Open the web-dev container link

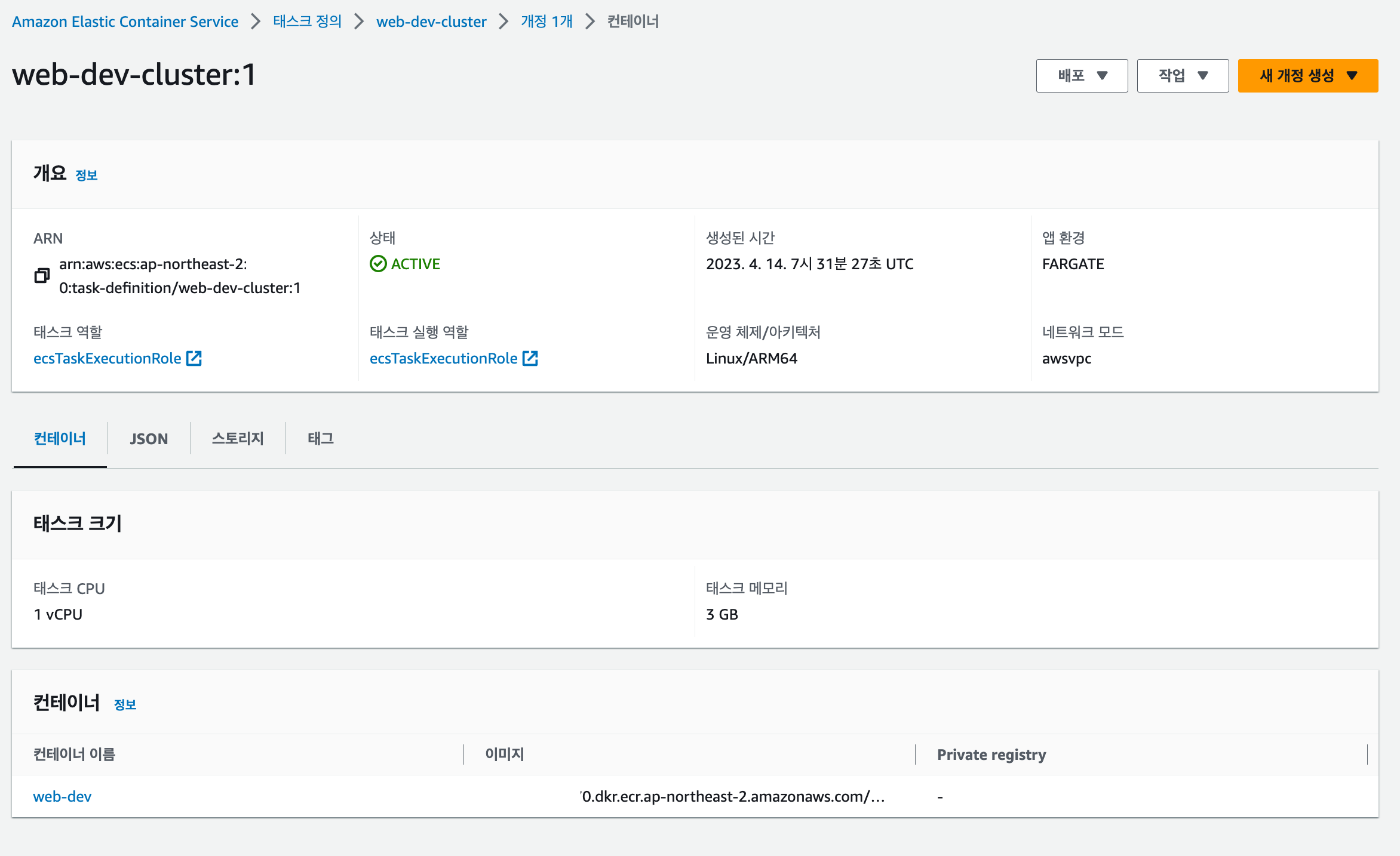coord(62,796)
